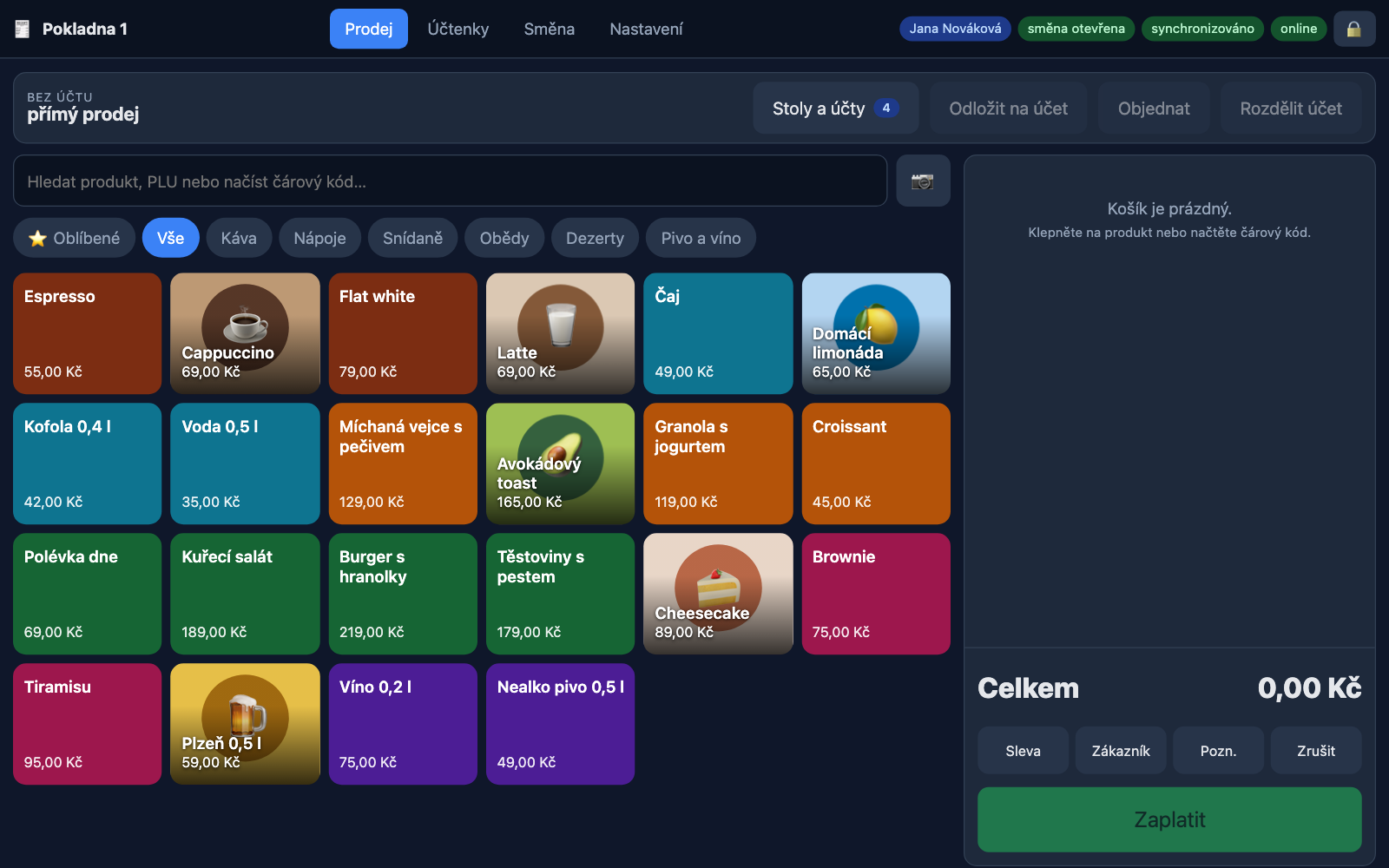Add Víno 0,2 l to the cart
Screen dimensions: 1389x868
point(403,724)
